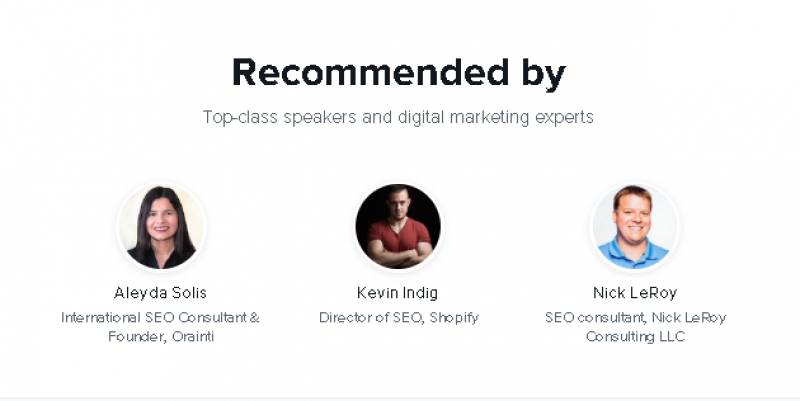The height and width of the screenshot is (401, 800).
Task: Select the Nick LeRoy name text
Action: pyautogui.click(x=635, y=293)
